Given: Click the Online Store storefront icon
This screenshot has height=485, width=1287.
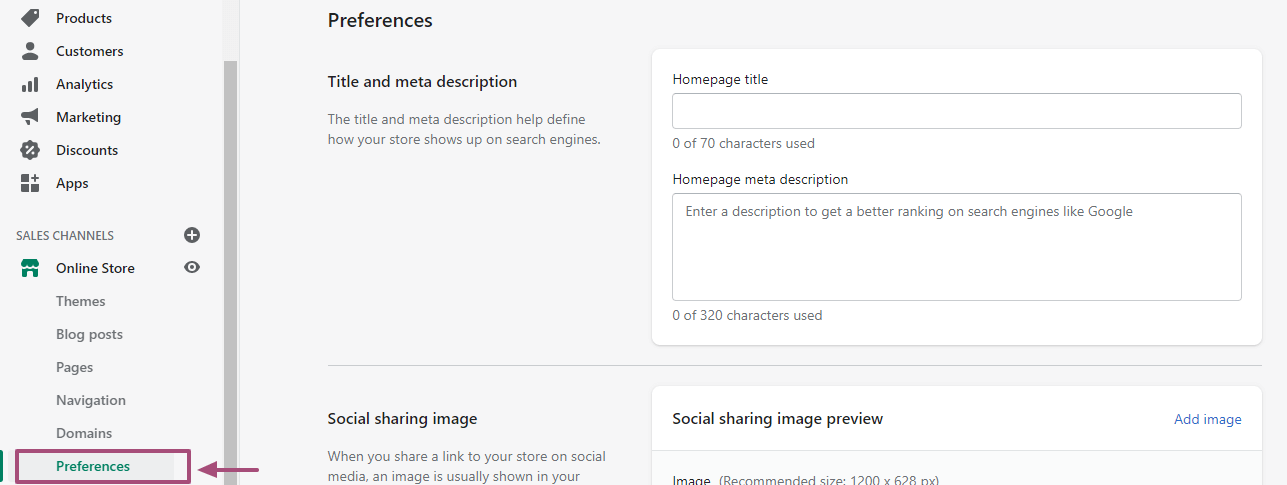Looking at the screenshot, I should pyautogui.click(x=30, y=268).
